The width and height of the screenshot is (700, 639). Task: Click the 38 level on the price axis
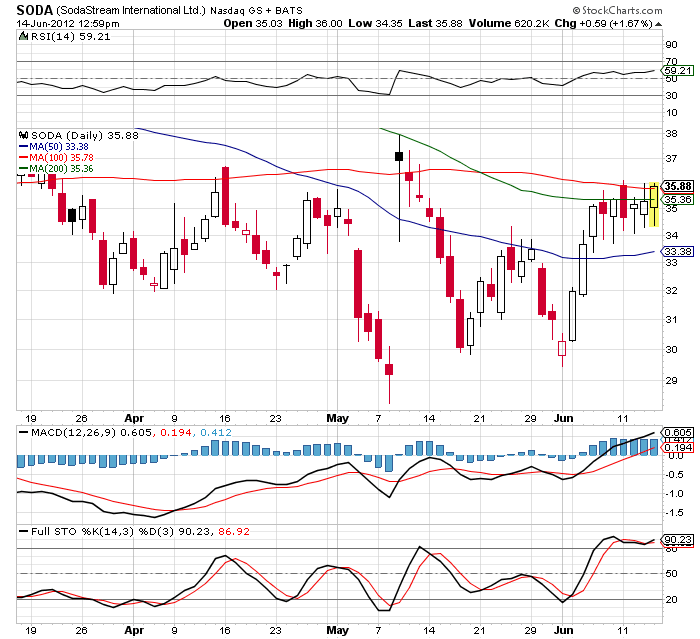[x=671, y=134]
